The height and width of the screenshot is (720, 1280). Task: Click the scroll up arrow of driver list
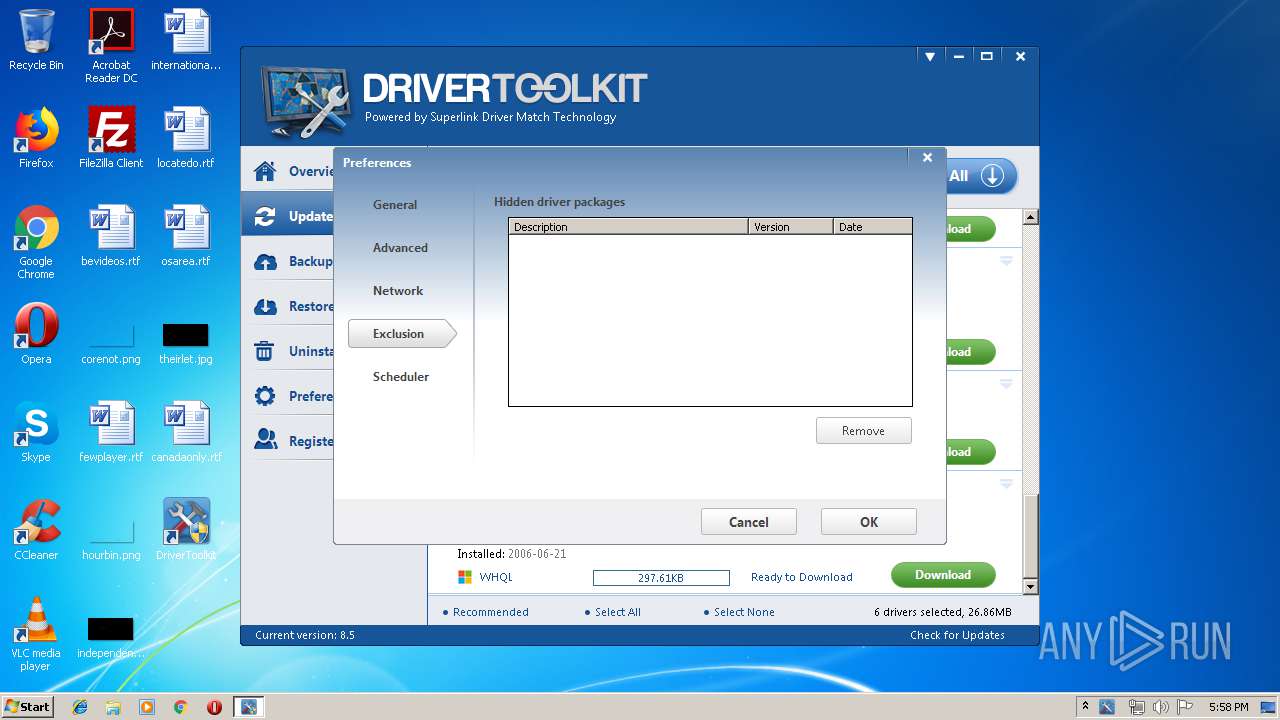(x=1030, y=217)
